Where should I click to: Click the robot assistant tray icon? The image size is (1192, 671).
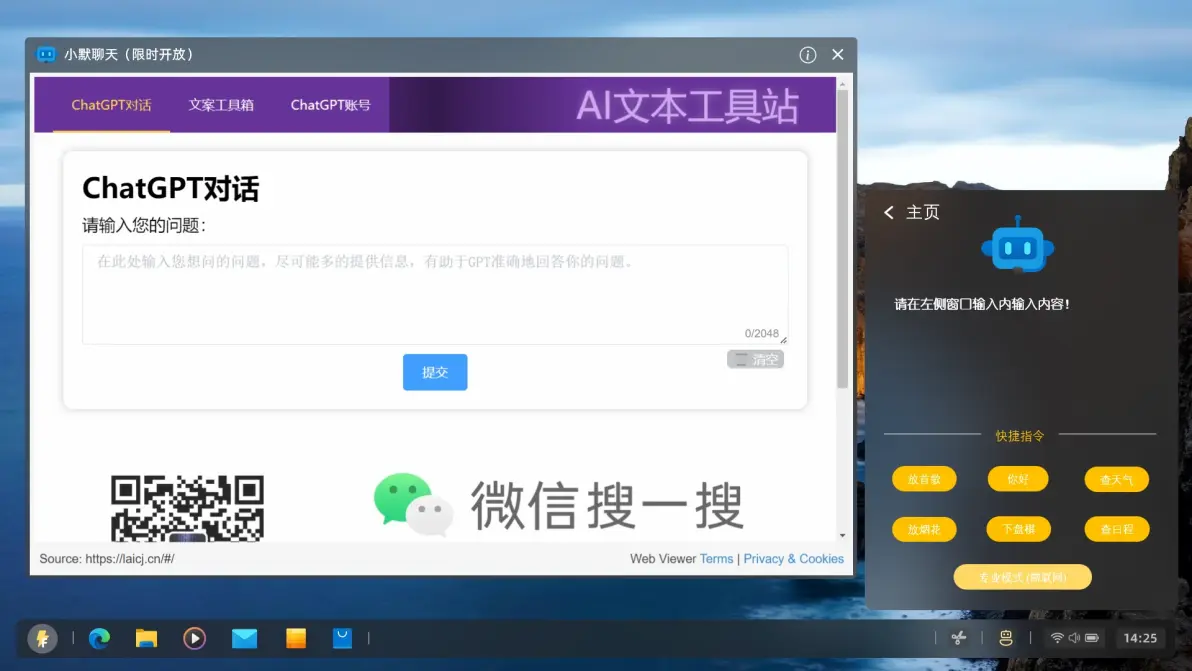coord(1006,638)
